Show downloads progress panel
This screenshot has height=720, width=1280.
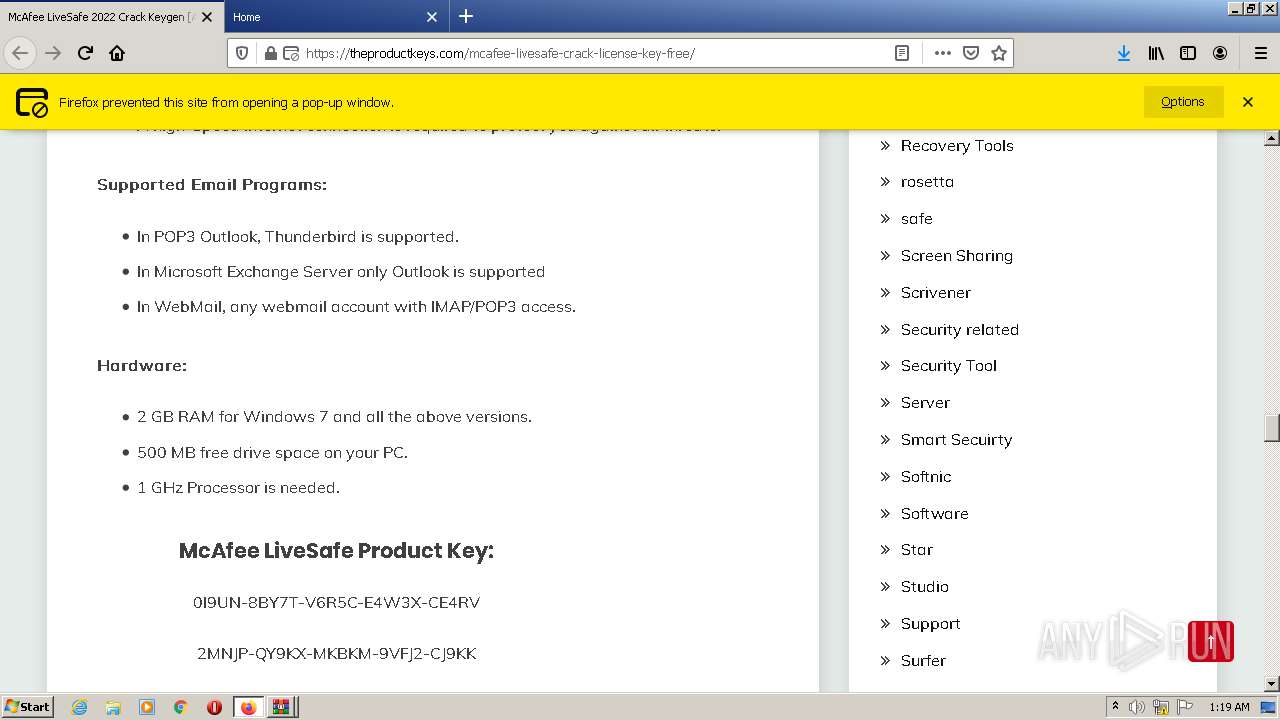tap(1124, 53)
